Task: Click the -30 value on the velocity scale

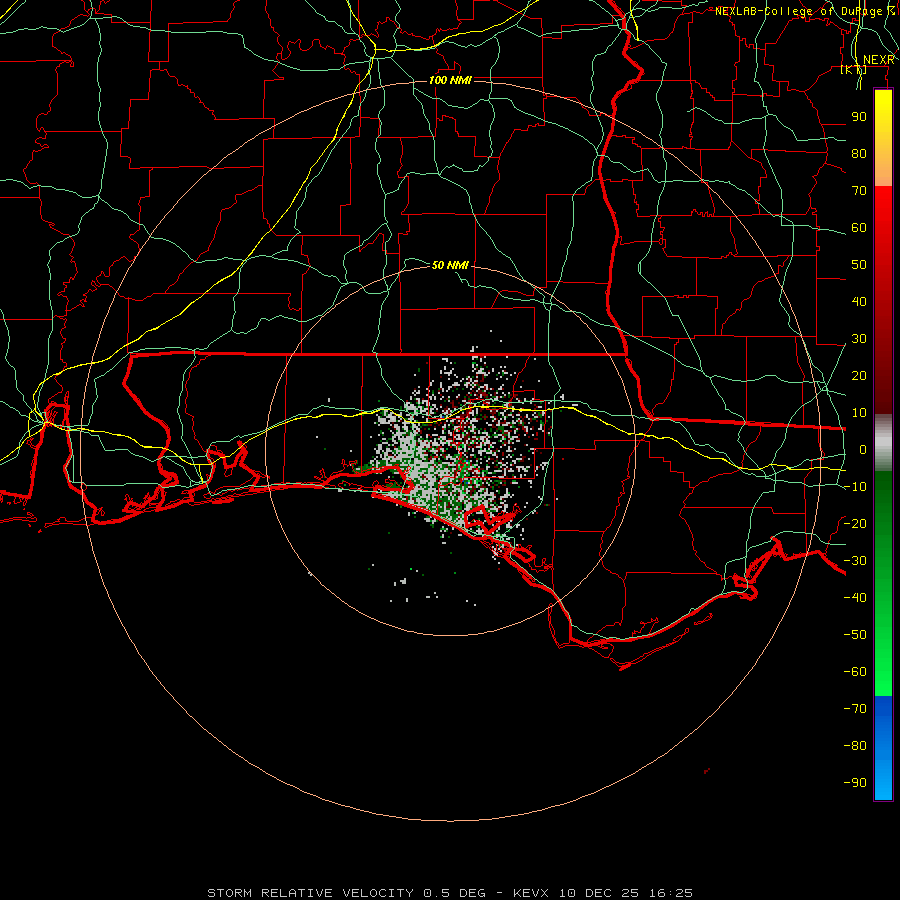Action: [855, 561]
